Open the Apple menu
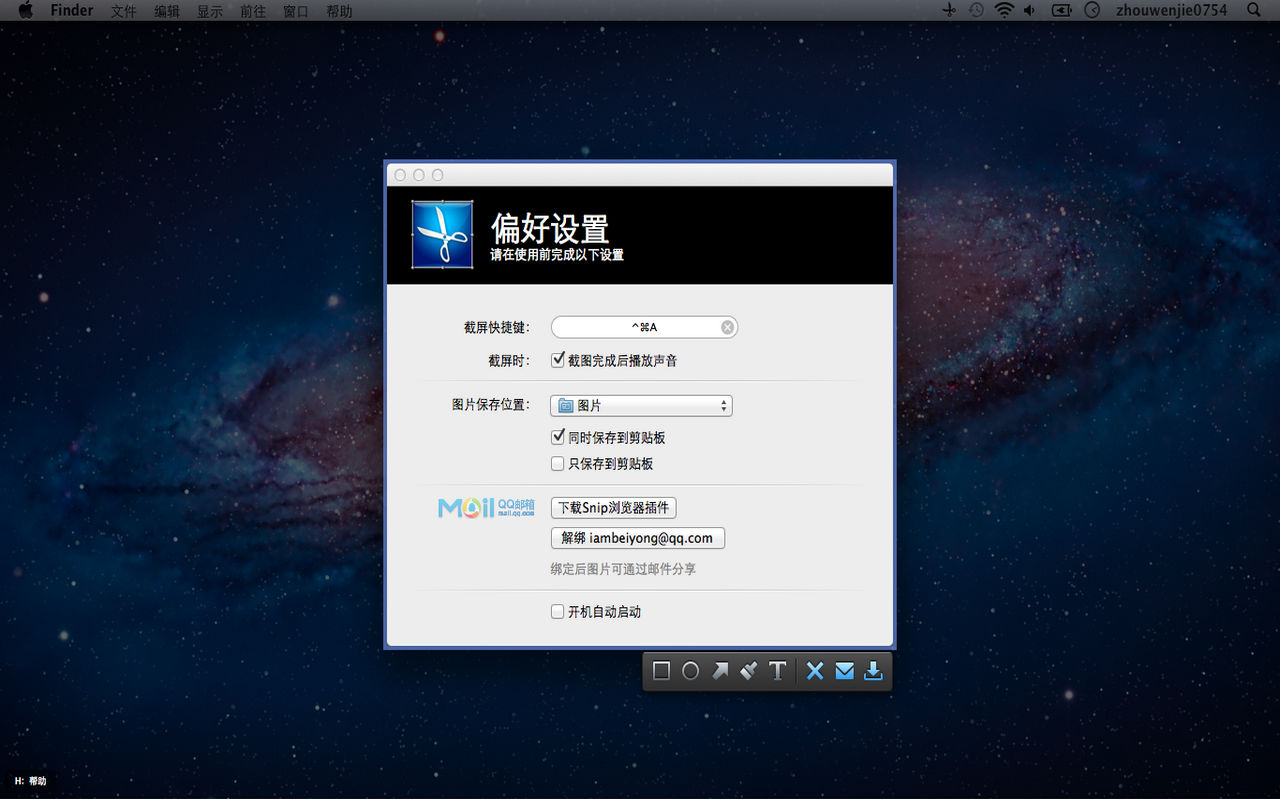Screen dimensions: 1280x800 click(x=26, y=10)
